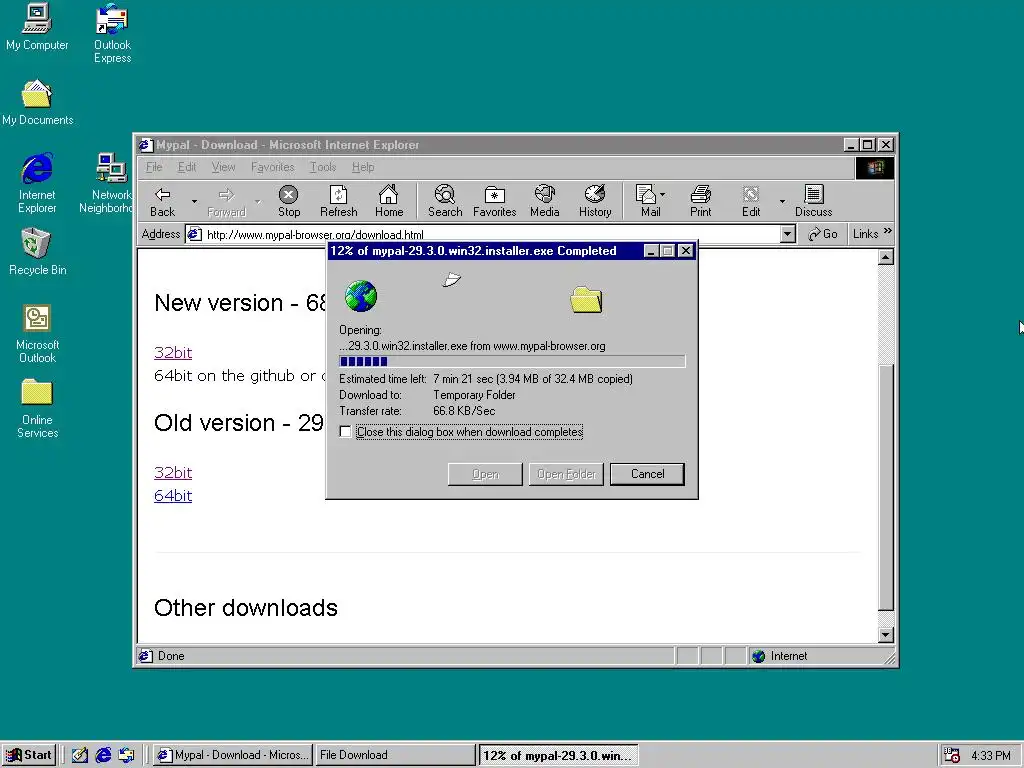Viewport: 1024px width, 768px height.
Task: Open the Edit button dropdown arrow
Action: [782, 201]
